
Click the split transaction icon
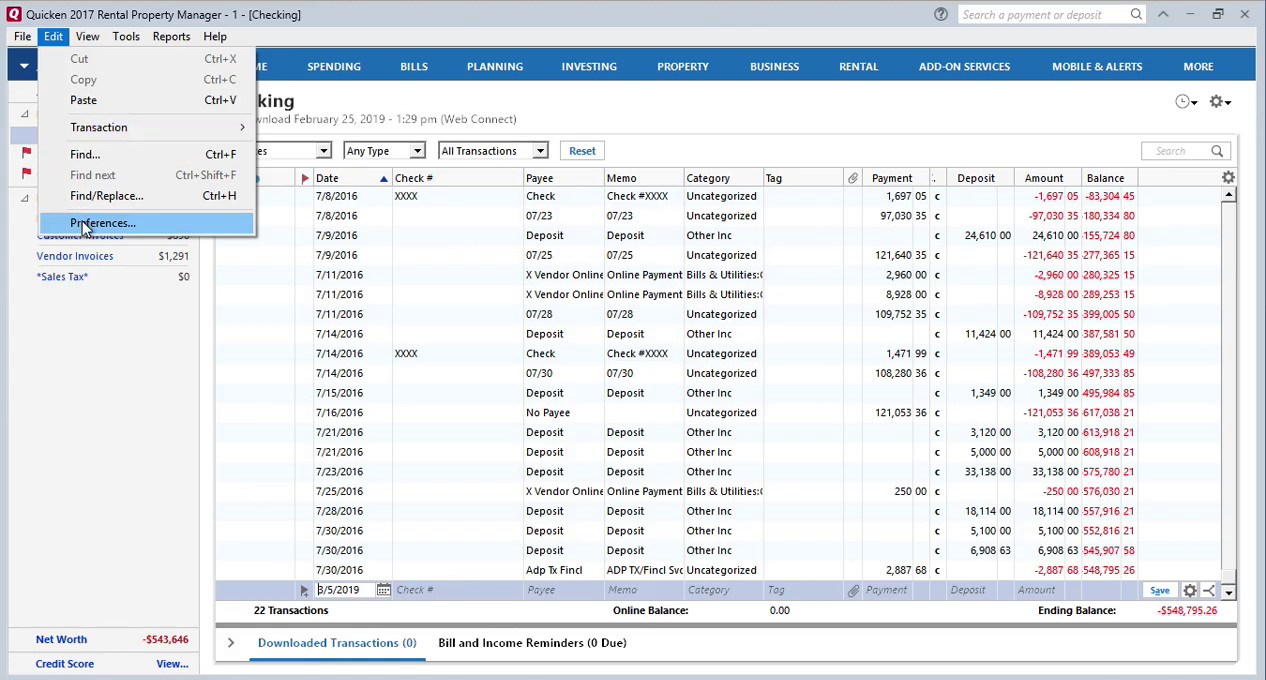[1209, 590]
